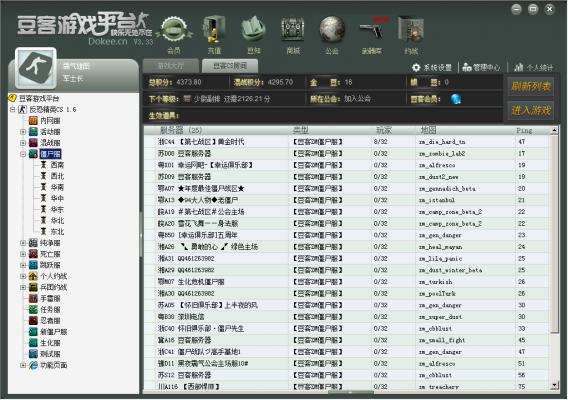Image resolution: width=568 pixels, height=400 pixels.
Task: Select the 华中 region under 僵尸服
Action: tap(57, 198)
